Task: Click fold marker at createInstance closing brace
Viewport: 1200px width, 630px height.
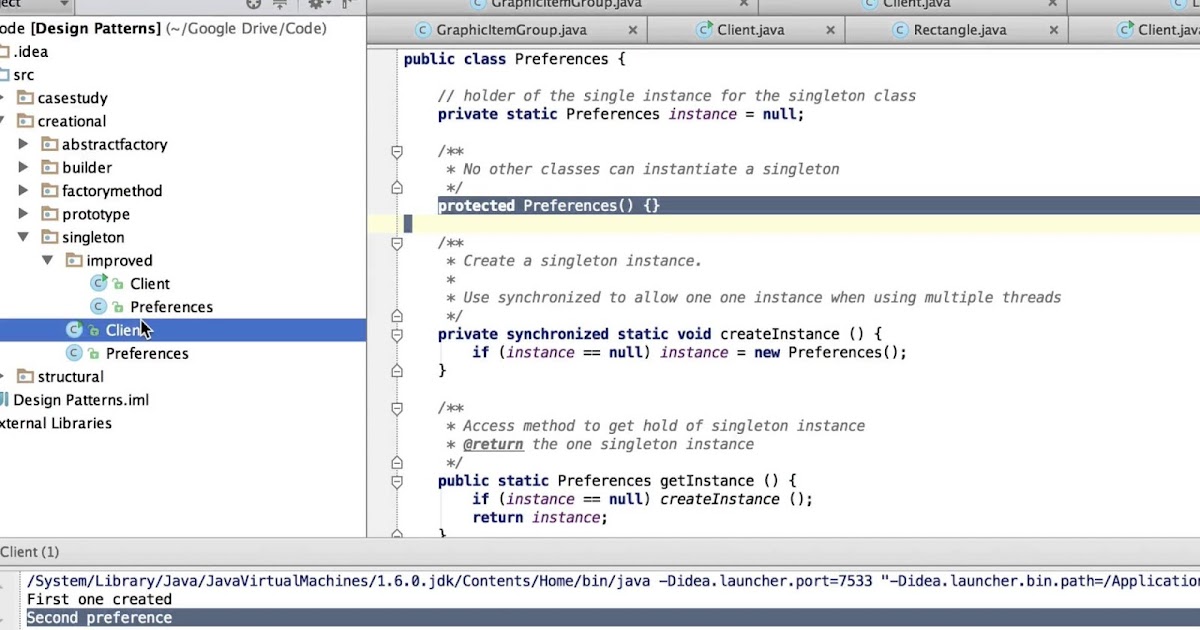Action: (x=397, y=371)
